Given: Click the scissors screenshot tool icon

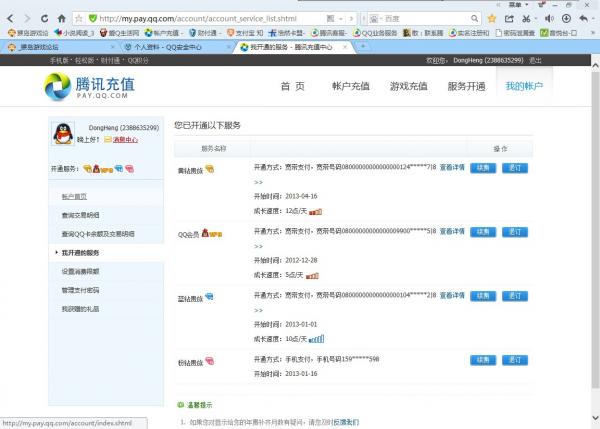Looking at the screenshot, I should coord(527,18).
